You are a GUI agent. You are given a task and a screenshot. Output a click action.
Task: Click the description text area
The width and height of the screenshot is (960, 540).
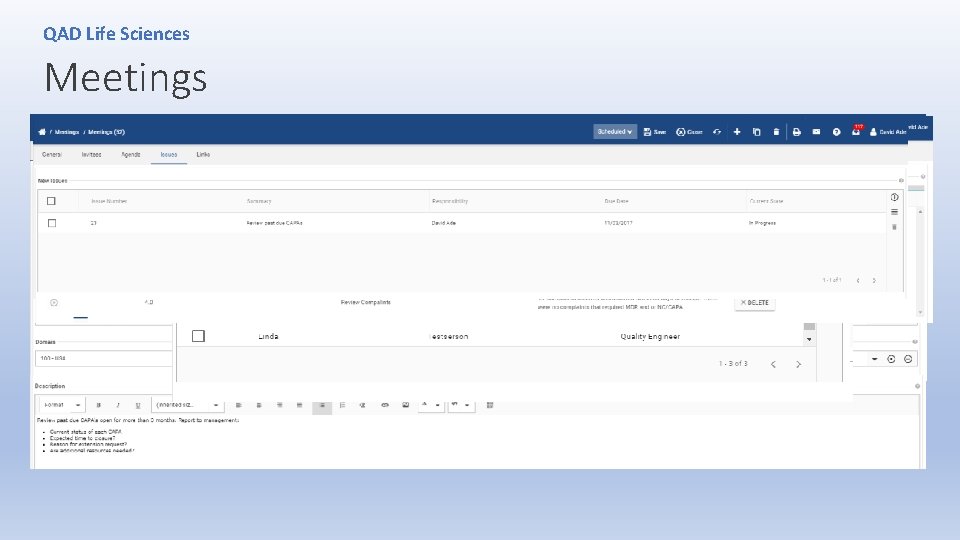point(477,442)
